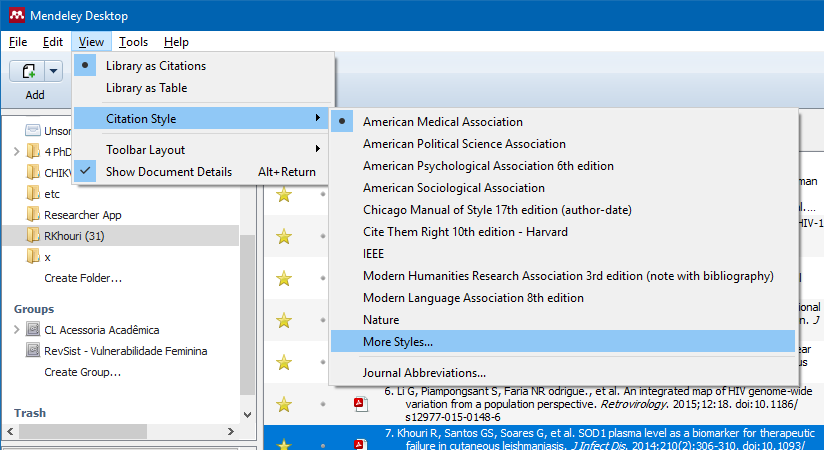Click the sidebar horizontal scrollbar thumb
Screen dimensions: 824x450
(83, 432)
